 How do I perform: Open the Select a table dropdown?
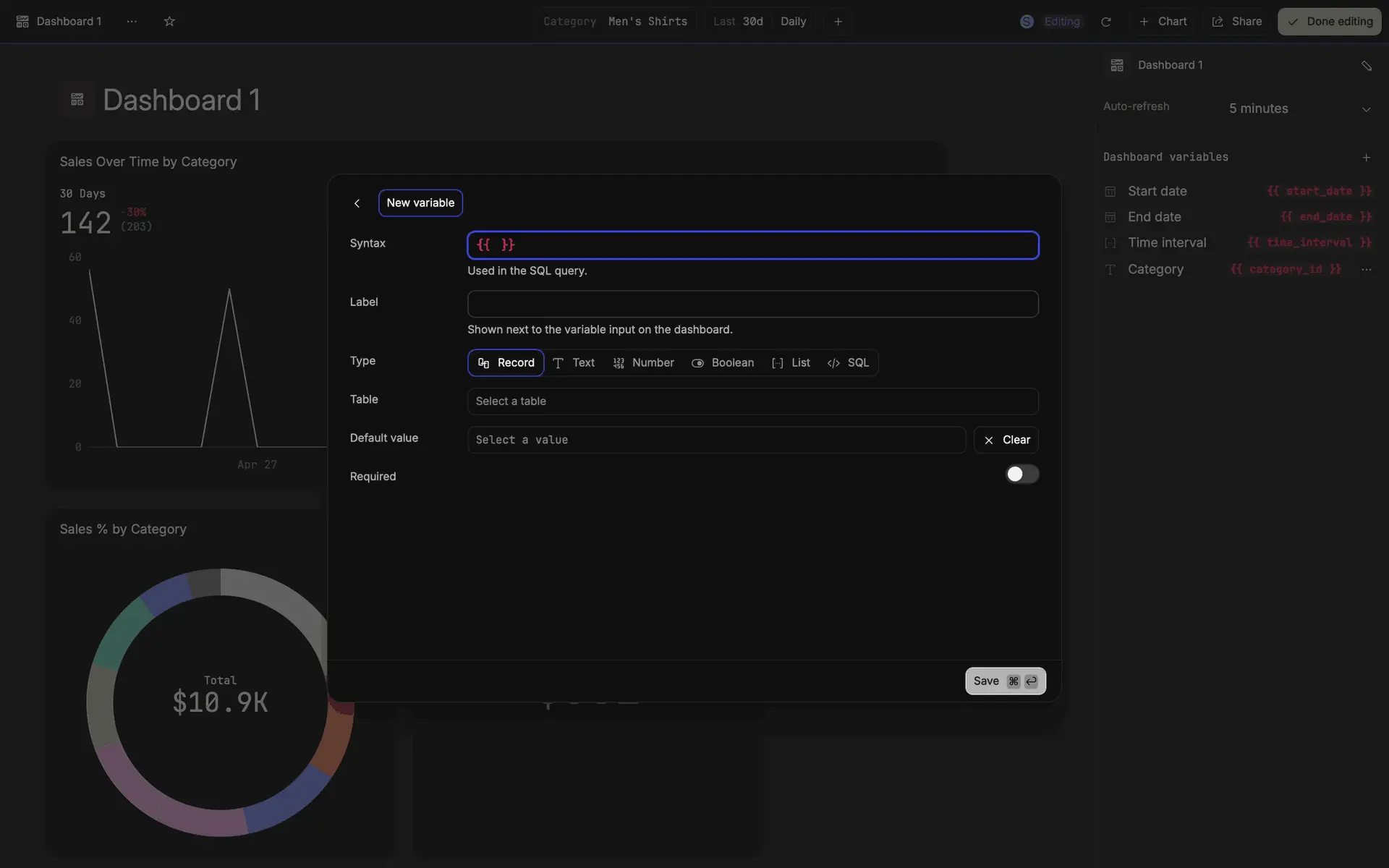(x=752, y=401)
